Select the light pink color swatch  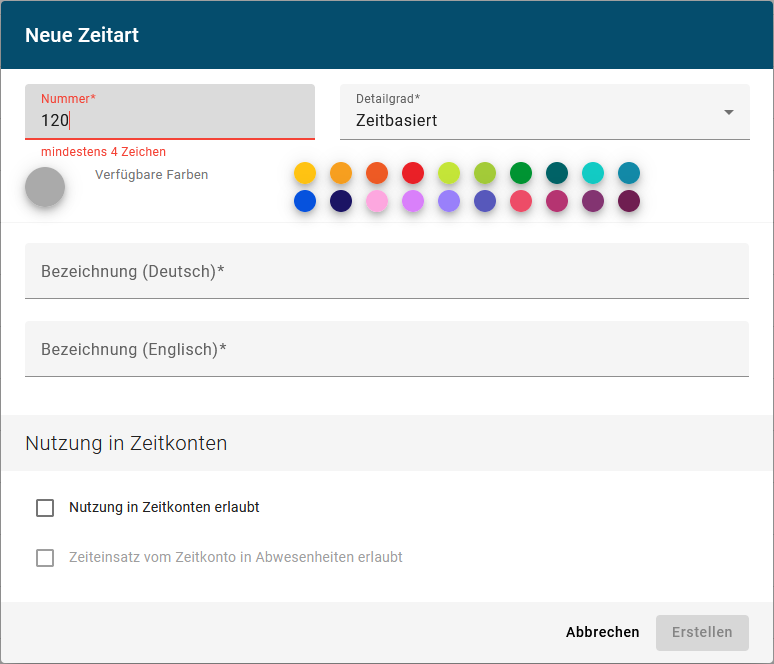[377, 201]
